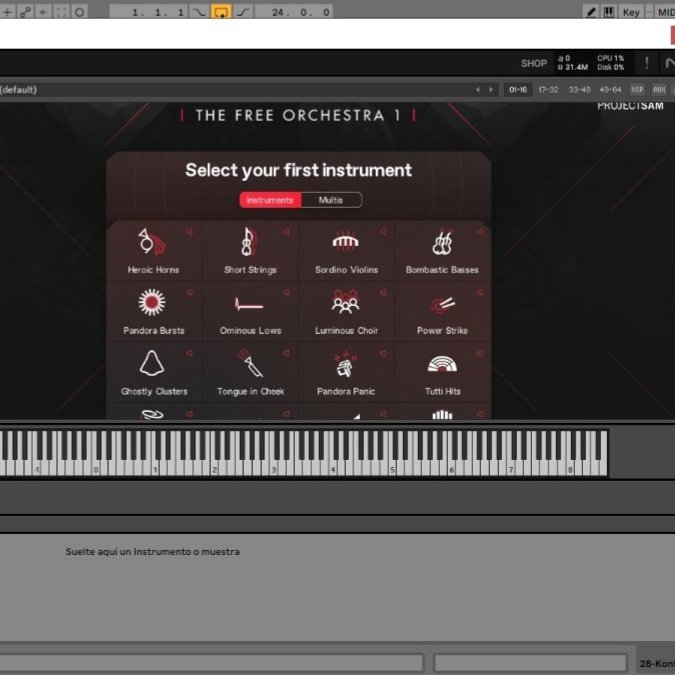Screen dimensions: 675x675
Task: Preview Pandora Bursts with its speaker icon
Action: (x=189, y=293)
